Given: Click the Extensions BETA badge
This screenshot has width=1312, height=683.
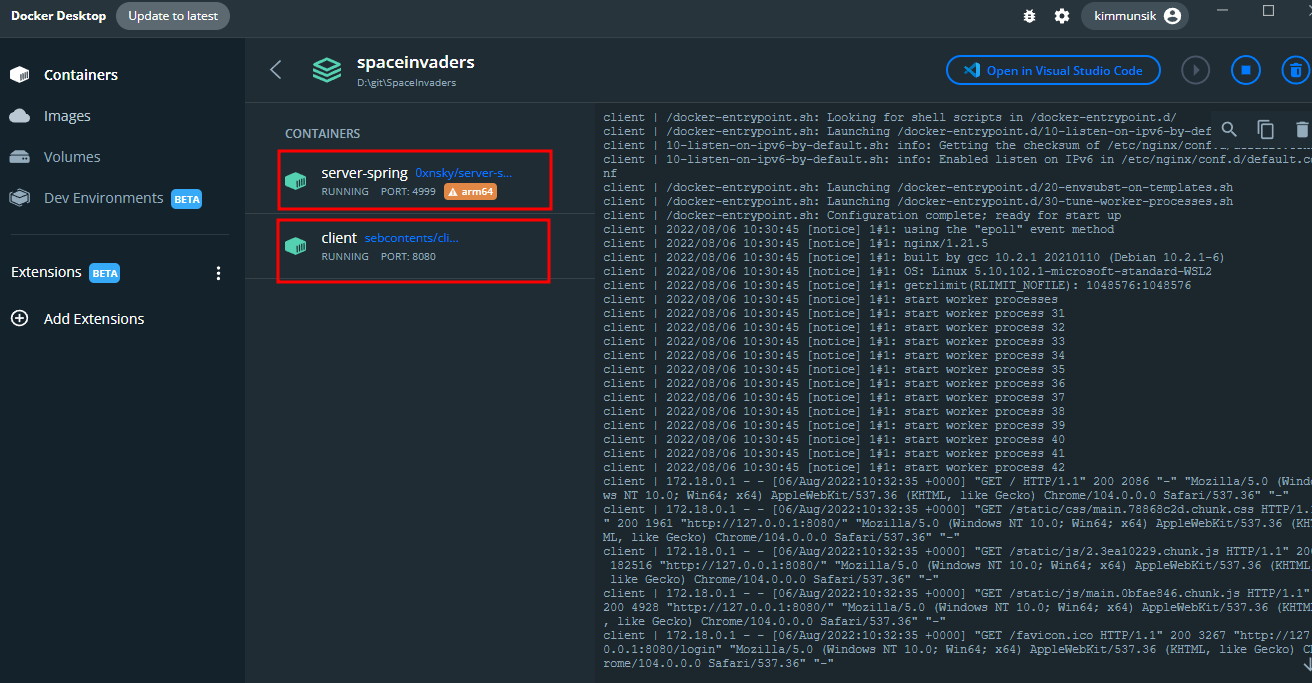Looking at the screenshot, I should tap(105, 273).
